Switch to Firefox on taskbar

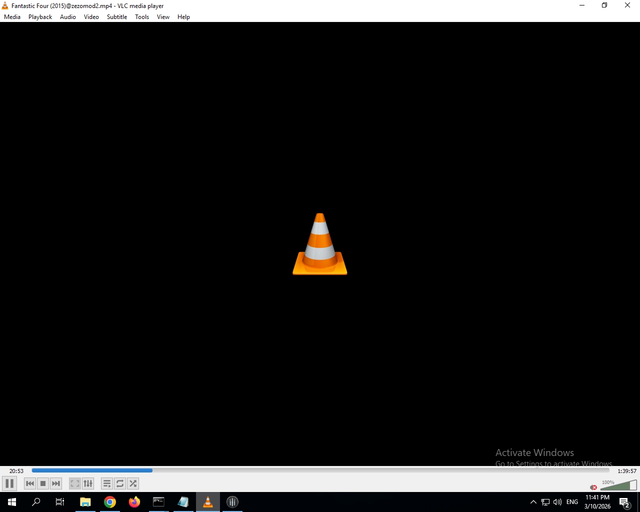click(x=134, y=502)
